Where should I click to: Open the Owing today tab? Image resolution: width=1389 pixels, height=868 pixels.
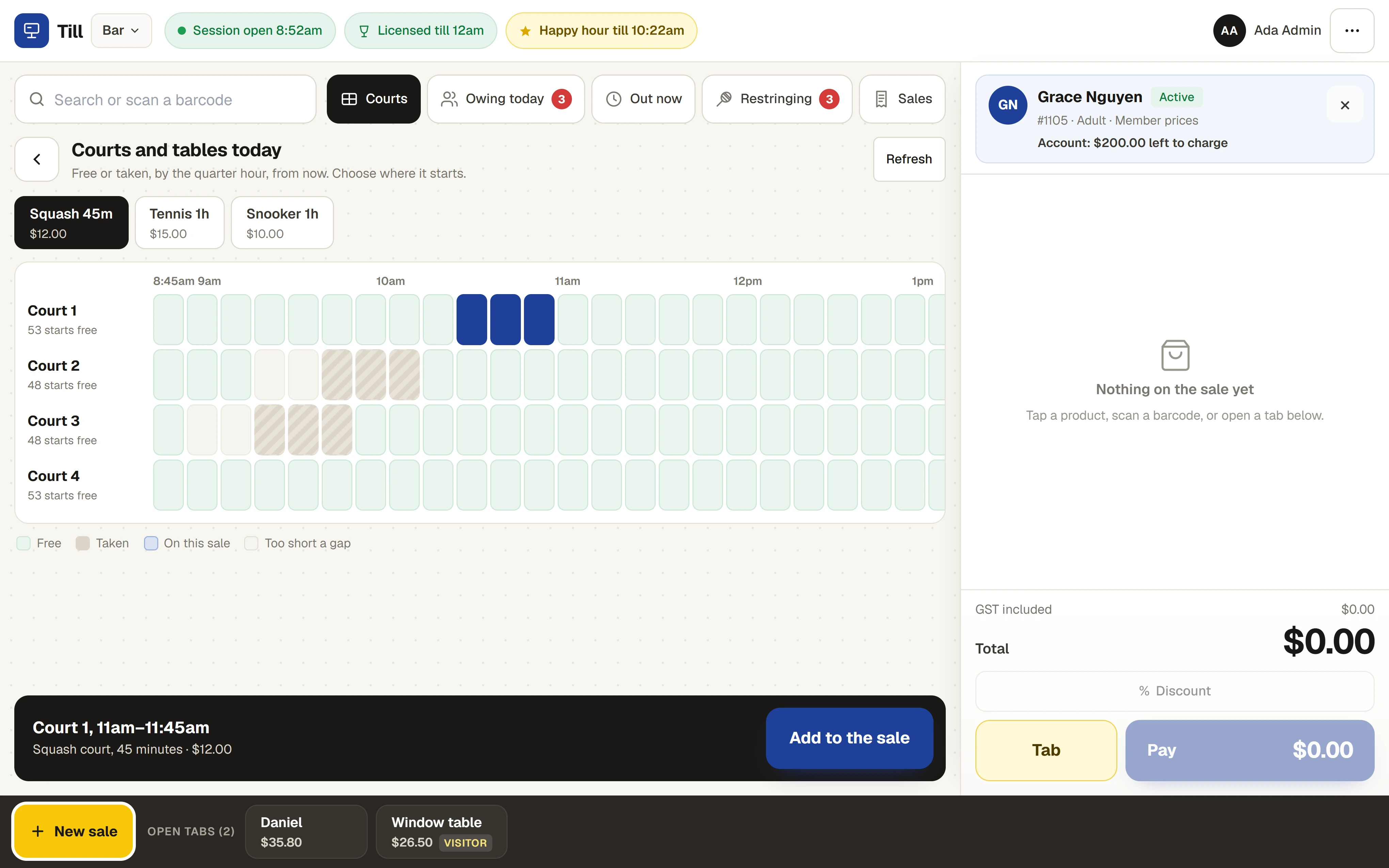(506, 99)
